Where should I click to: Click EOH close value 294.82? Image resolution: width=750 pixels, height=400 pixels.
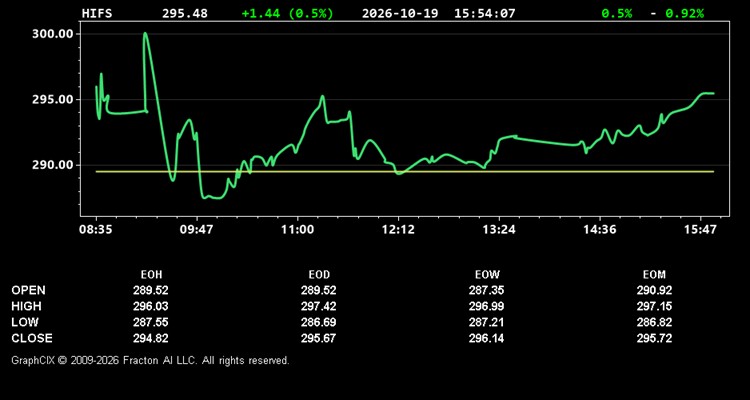(x=151, y=338)
